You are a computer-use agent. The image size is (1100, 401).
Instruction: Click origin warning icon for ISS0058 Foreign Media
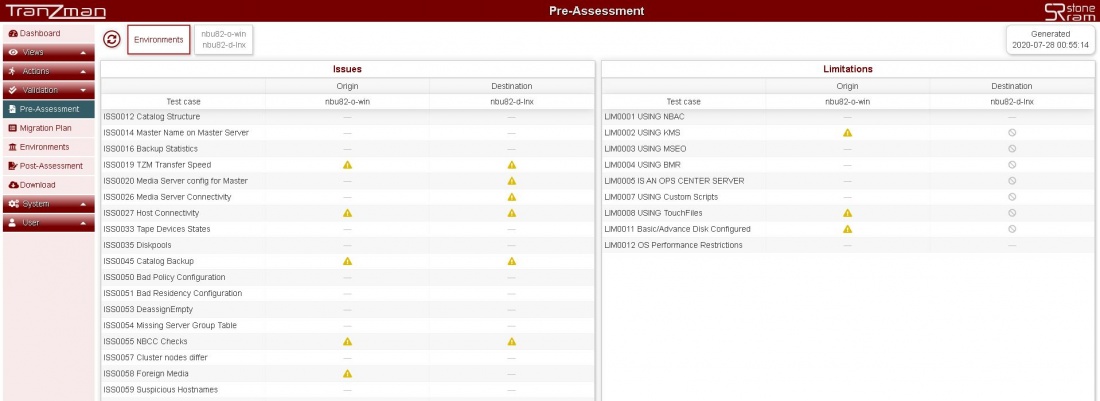tap(348, 373)
